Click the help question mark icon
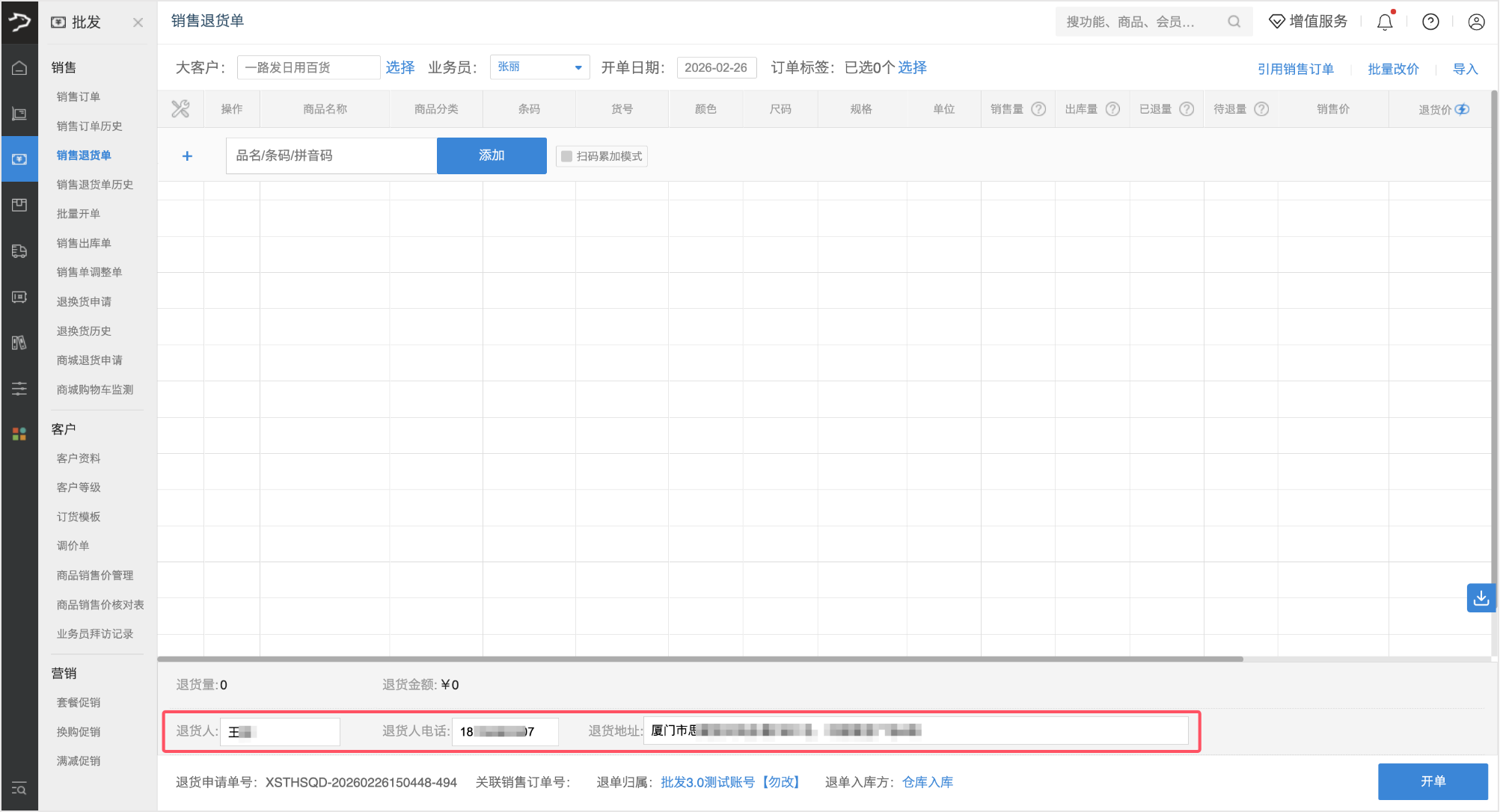The image size is (1500, 812). [1430, 21]
